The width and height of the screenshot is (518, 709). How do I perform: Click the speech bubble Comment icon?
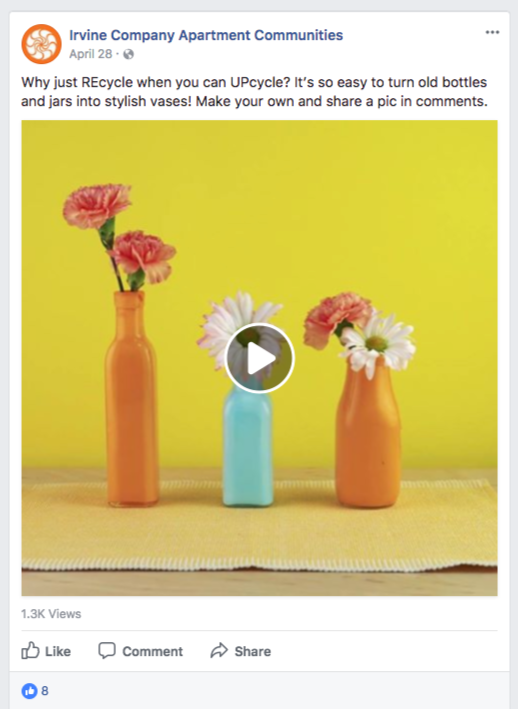(107, 651)
